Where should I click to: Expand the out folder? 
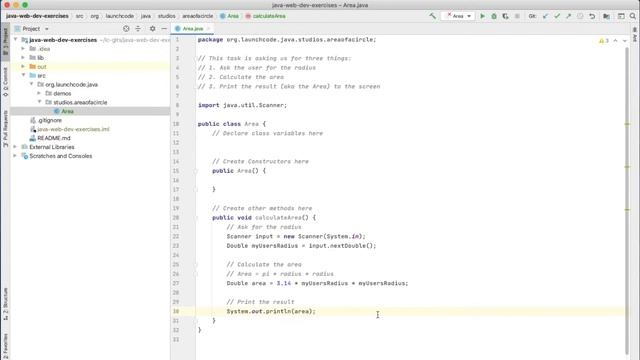pos(23,67)
